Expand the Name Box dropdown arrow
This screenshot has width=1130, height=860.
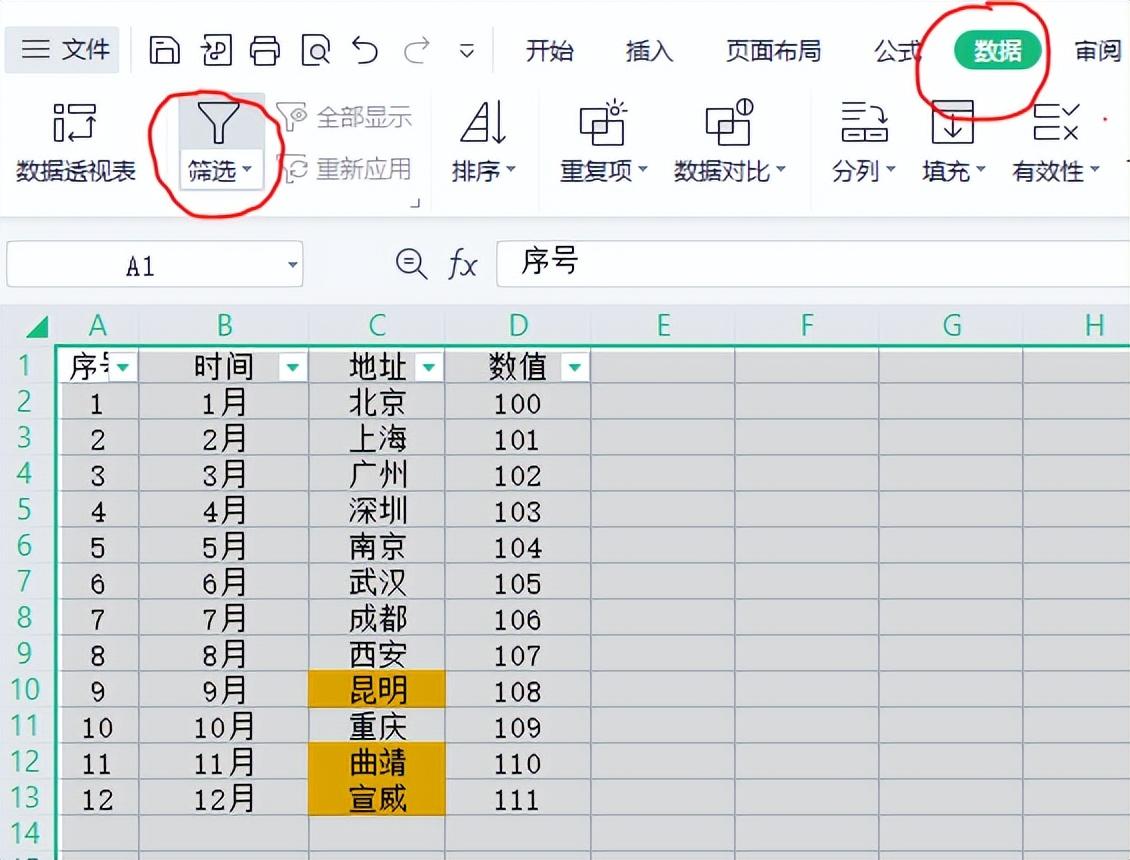[x=293, y=265]
